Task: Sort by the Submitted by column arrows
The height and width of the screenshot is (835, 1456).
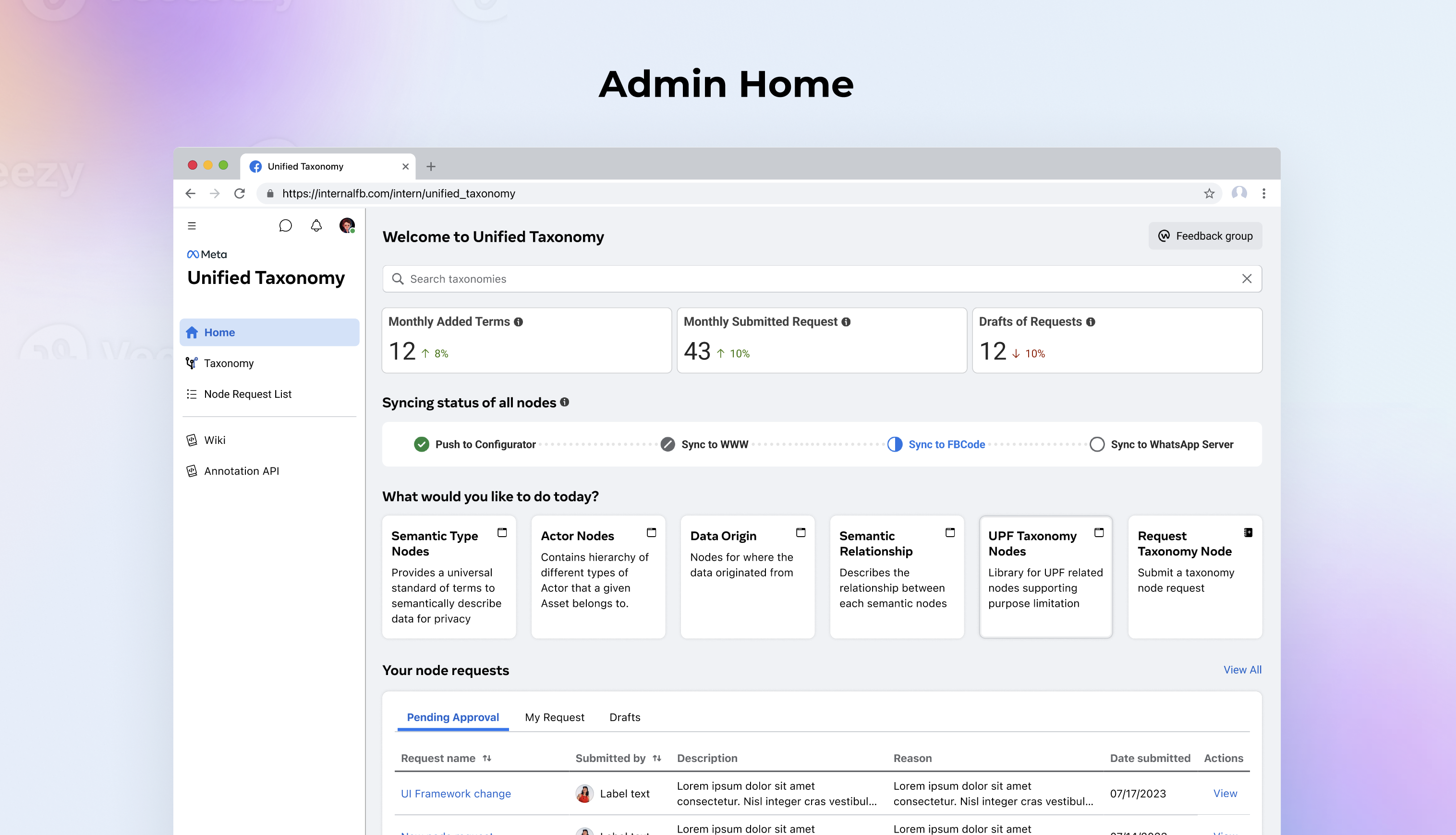Action: pos(657,758)
